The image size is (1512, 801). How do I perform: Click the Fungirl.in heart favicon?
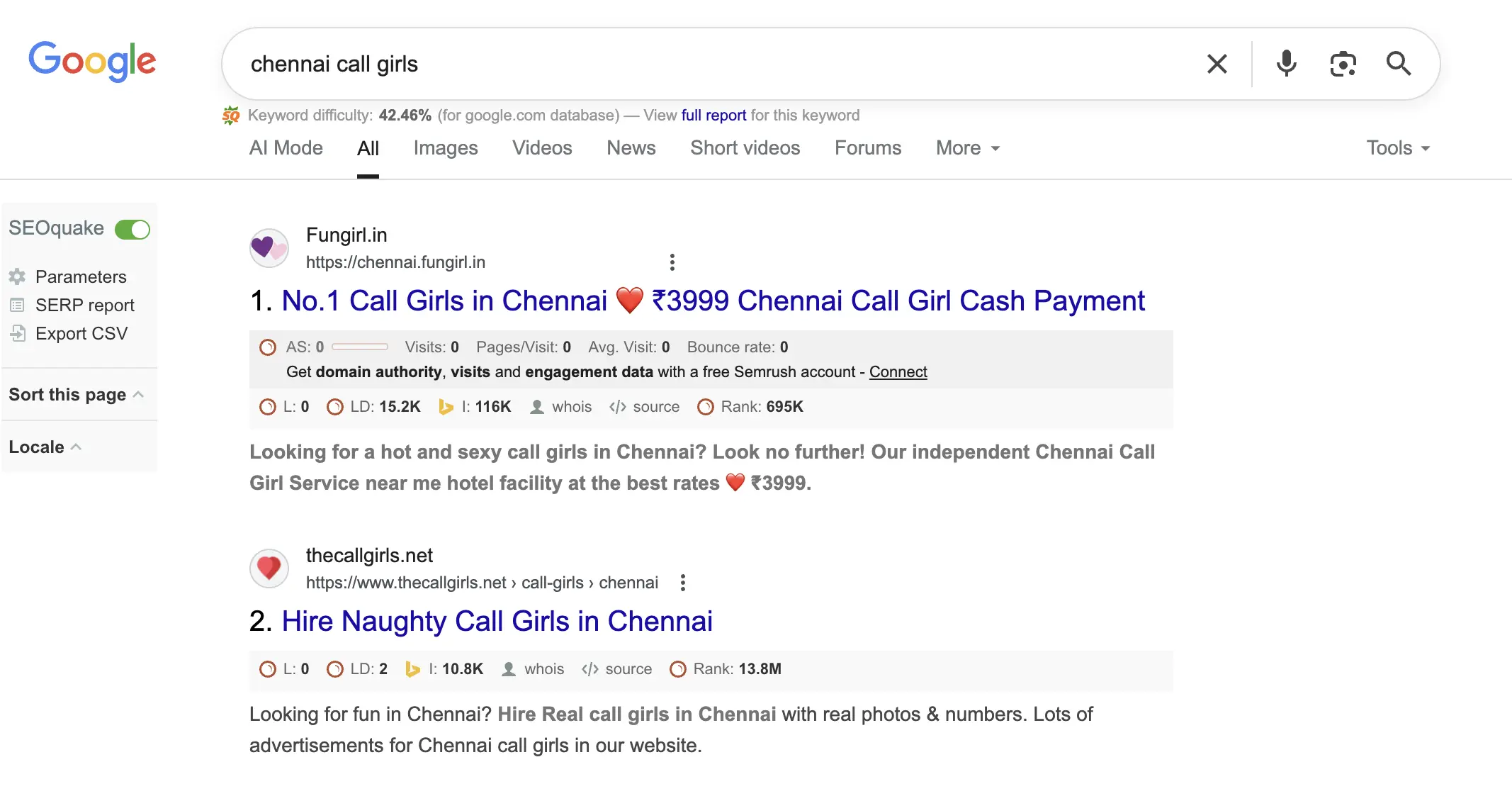pos(269,248)
